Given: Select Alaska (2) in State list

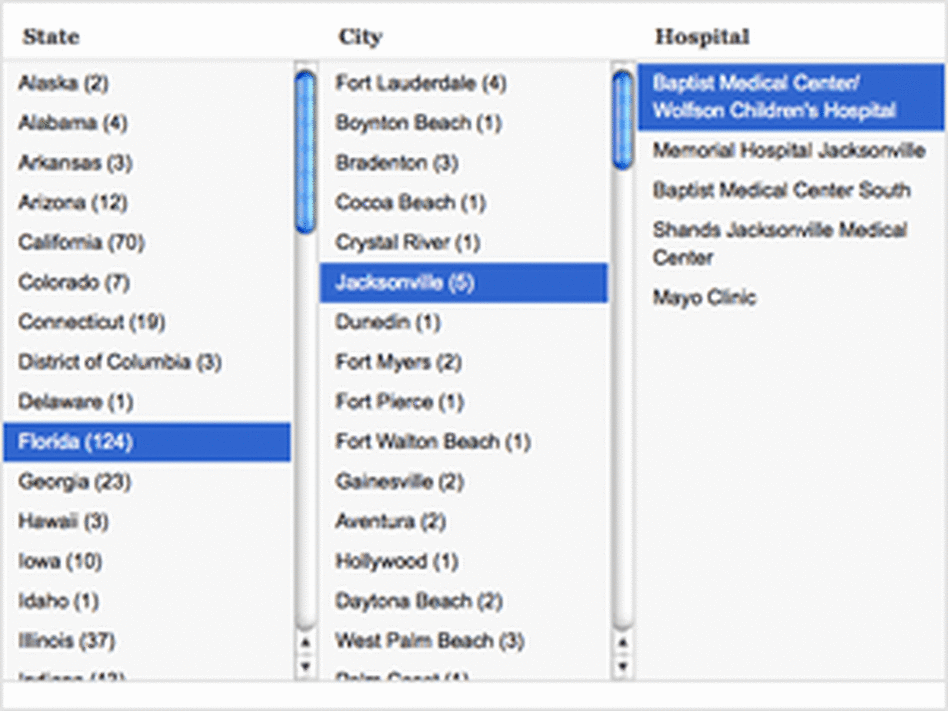Looking at the screenshot, I should [147, 83].
